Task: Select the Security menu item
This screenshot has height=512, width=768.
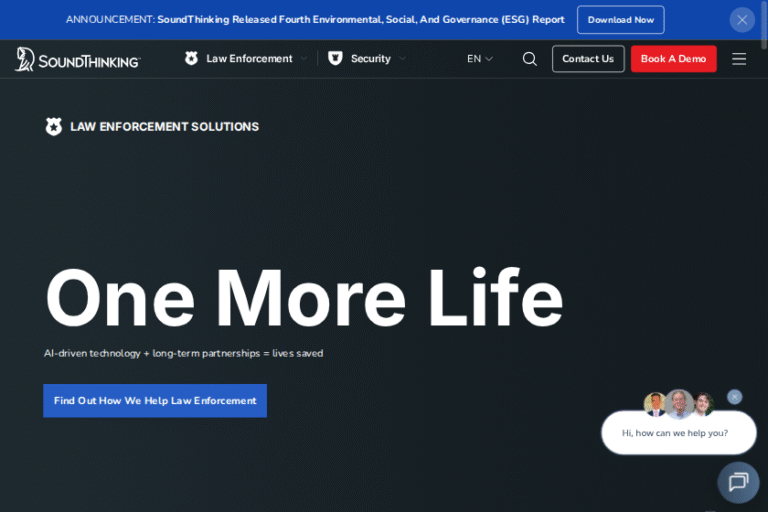Action: (x=370, y=59)
